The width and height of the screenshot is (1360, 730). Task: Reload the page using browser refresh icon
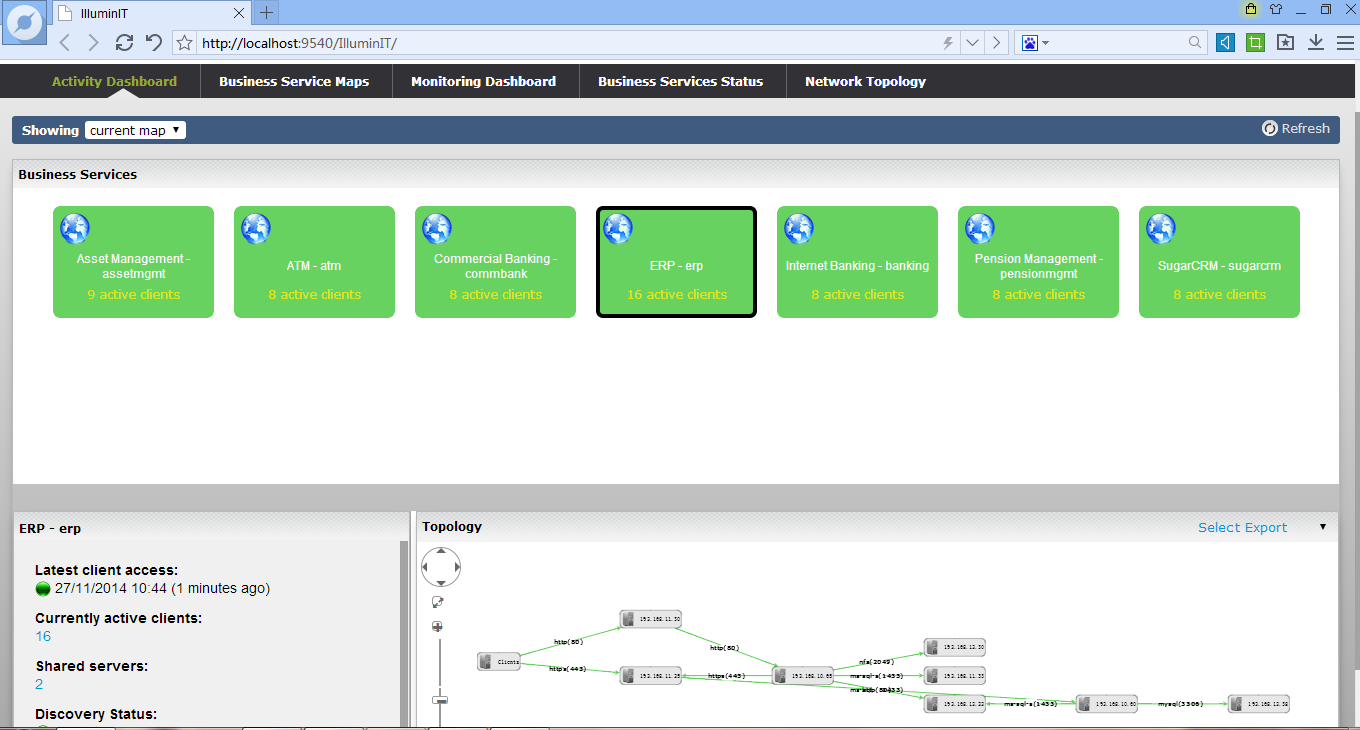point(124,42)
